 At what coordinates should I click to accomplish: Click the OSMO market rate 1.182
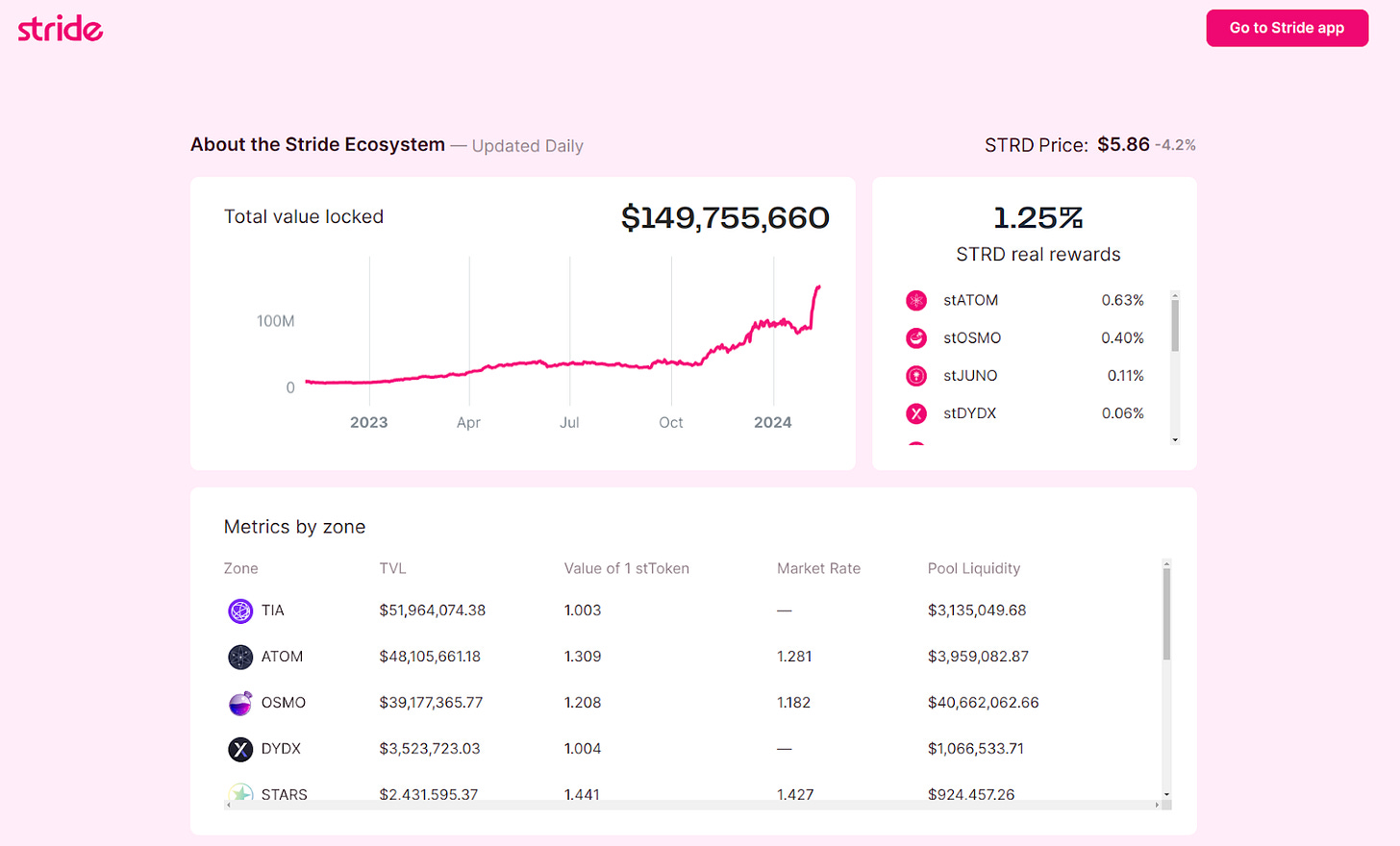tap(793, 703)
